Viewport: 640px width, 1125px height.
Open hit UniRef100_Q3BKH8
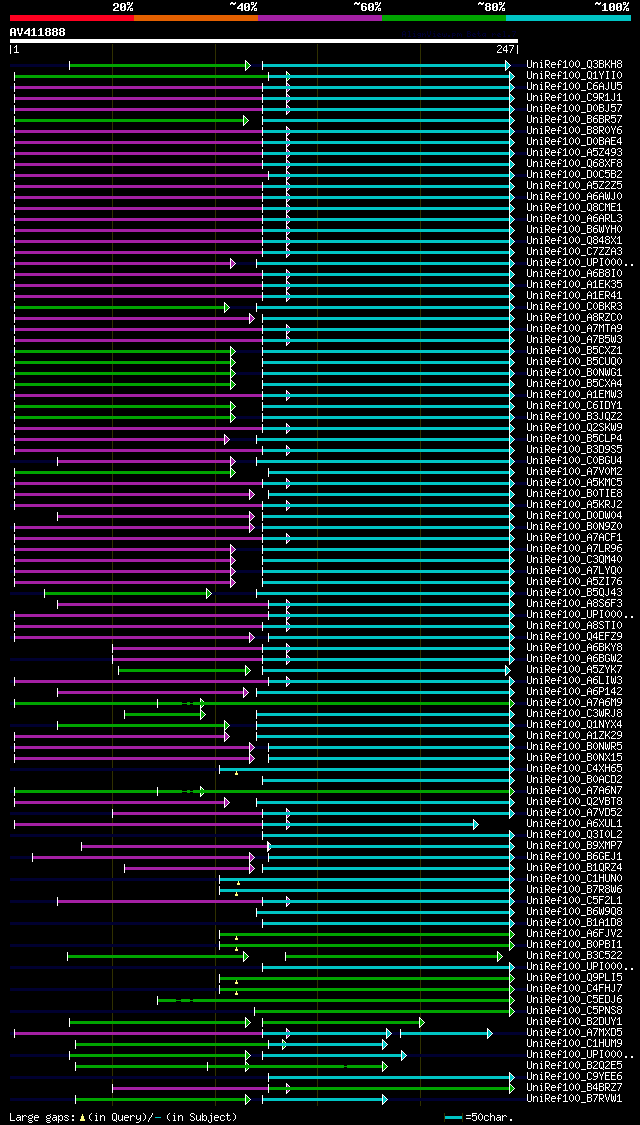point(574,65)
